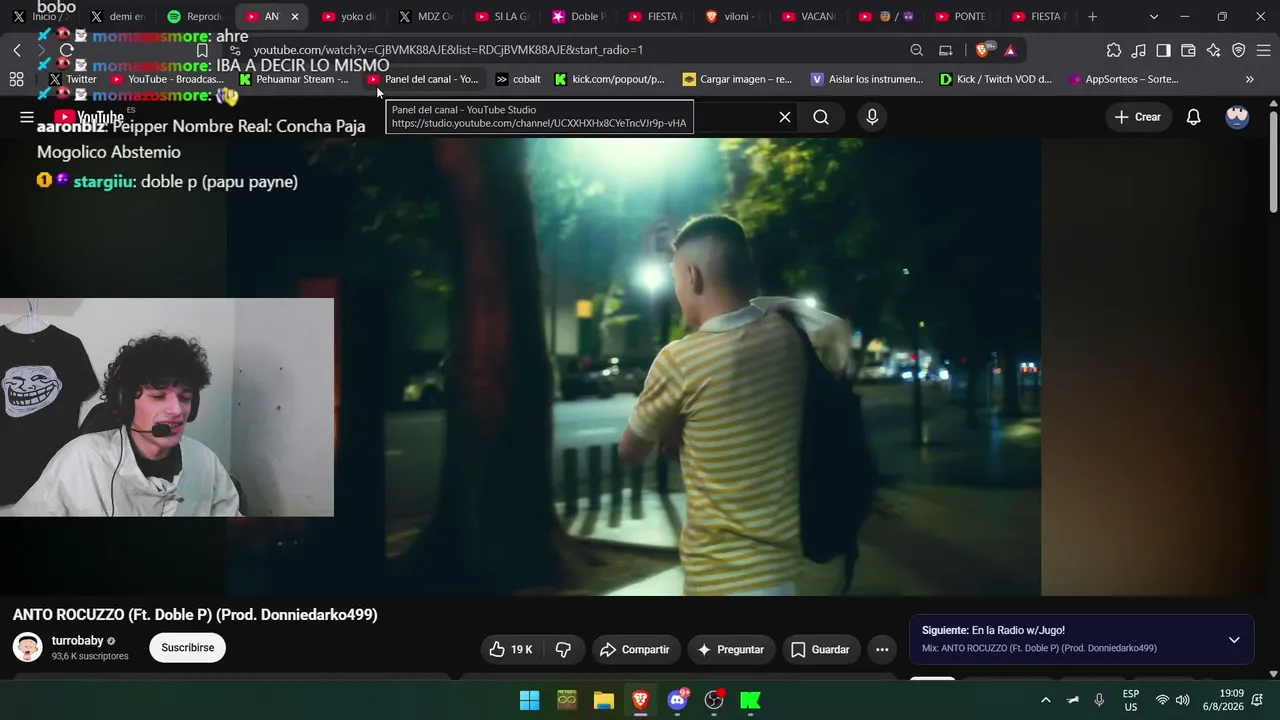Viewport: 1280px width, 720px height.
Task: Open the YouTube - Broadcas... bookmark
Action: pos(167,79)
